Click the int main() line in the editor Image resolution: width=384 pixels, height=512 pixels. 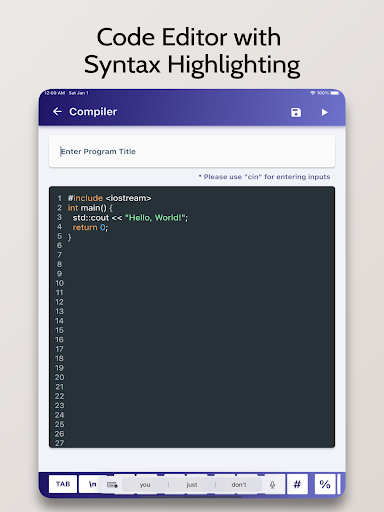[x=90, y=208]
